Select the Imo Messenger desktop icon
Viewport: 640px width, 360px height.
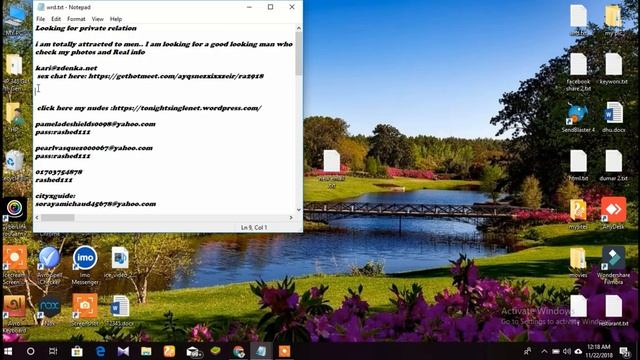coord(85,265)
